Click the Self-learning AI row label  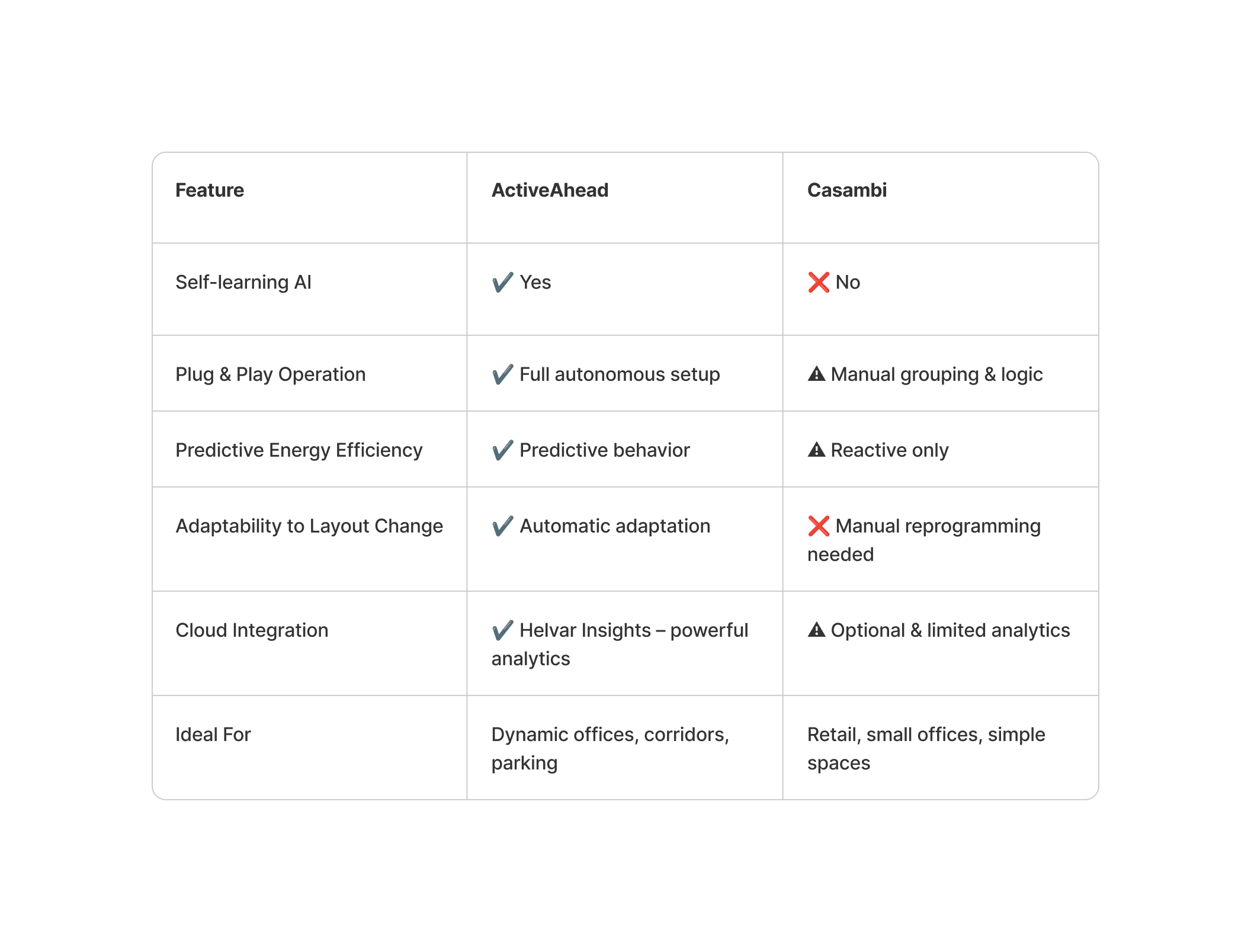click(243, 282)
